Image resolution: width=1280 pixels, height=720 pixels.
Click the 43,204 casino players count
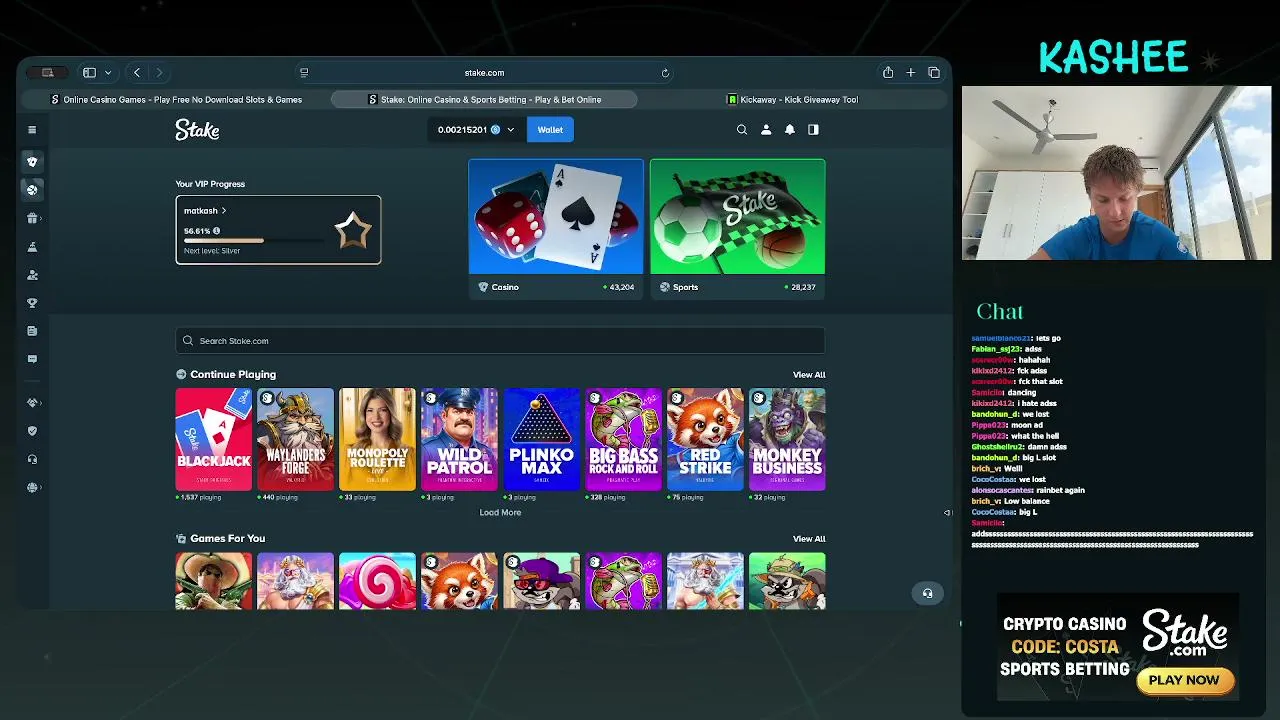(x=621, y=287)
